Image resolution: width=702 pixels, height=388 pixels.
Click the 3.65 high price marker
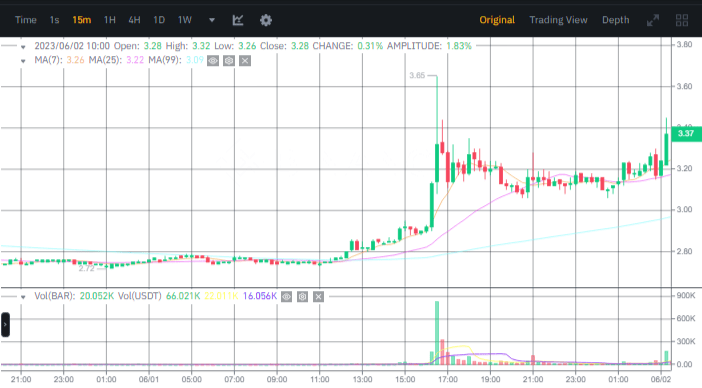[417, 75]
